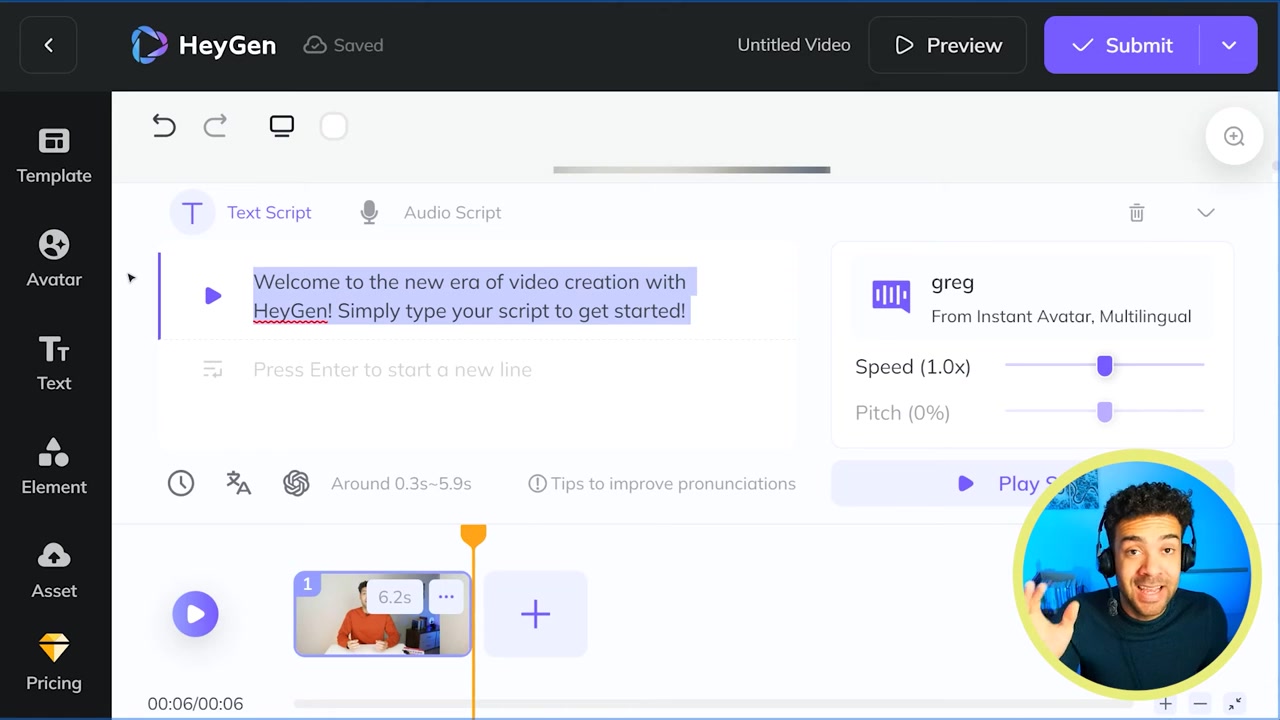
Task: Click the Untitled Video title
Action: 794,45
